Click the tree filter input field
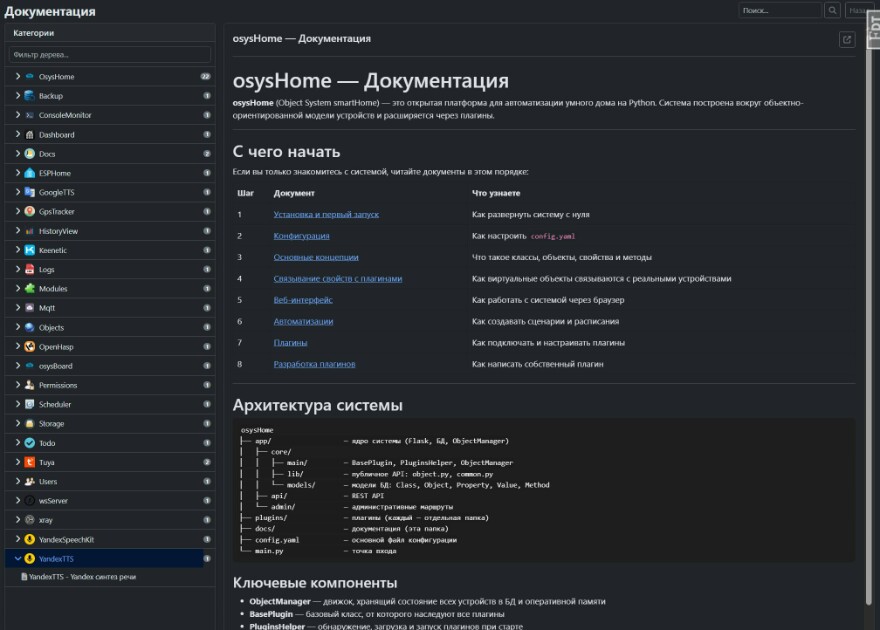The height and width of the screenshot is (630, 880). coord(110,54)
